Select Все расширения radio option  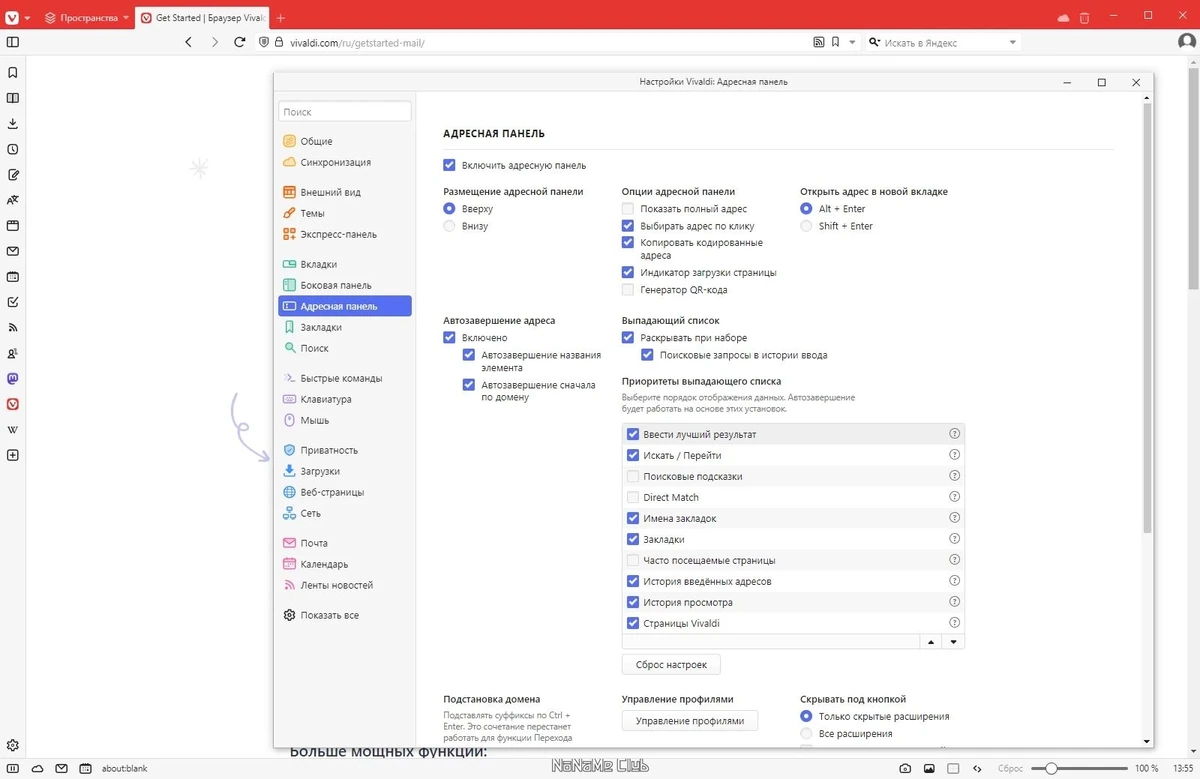pyautogui.click(x=807, y=733)
